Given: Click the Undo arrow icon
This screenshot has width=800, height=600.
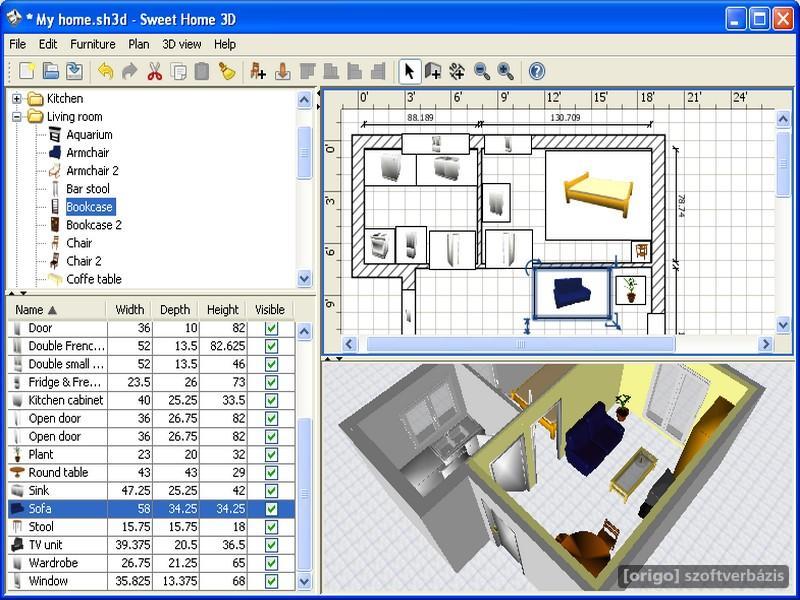Looking at the screenshot, I should 106,71.
